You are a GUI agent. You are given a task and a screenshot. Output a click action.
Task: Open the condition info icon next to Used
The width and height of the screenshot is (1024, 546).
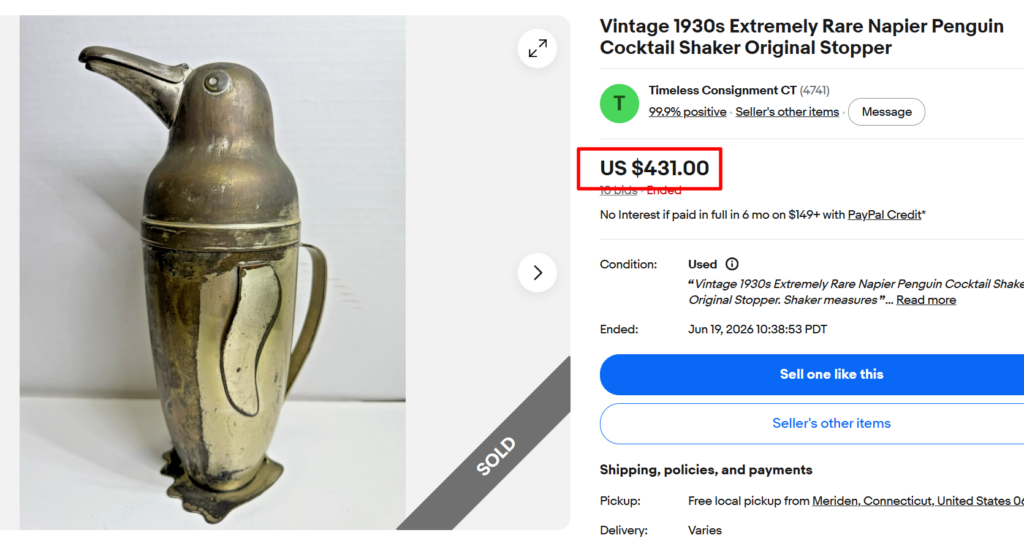click(732, 264)
